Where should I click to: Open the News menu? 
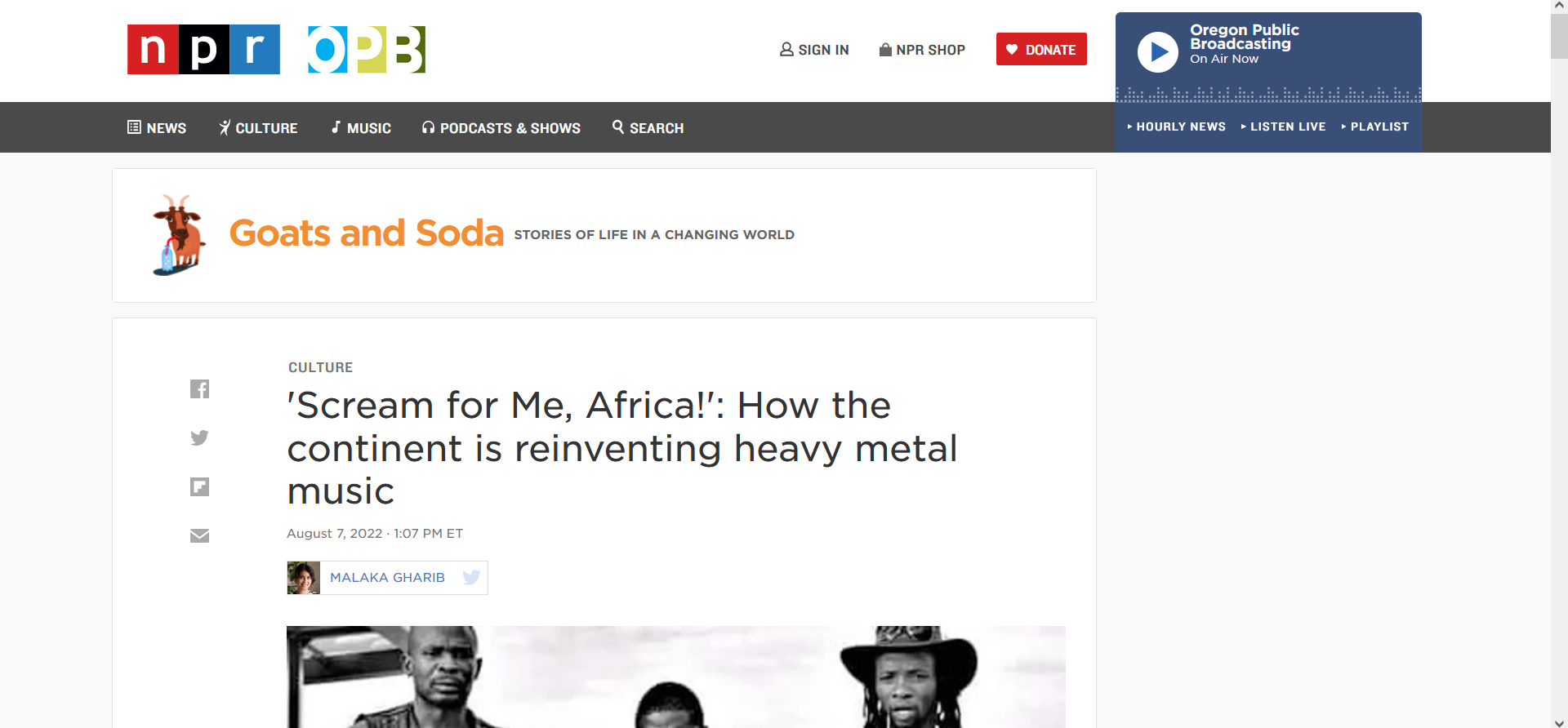[157, 128]
